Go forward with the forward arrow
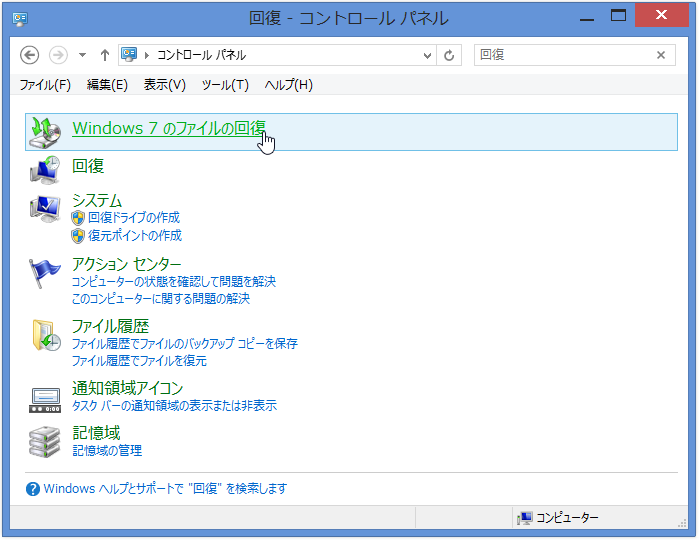 (58, 55)
